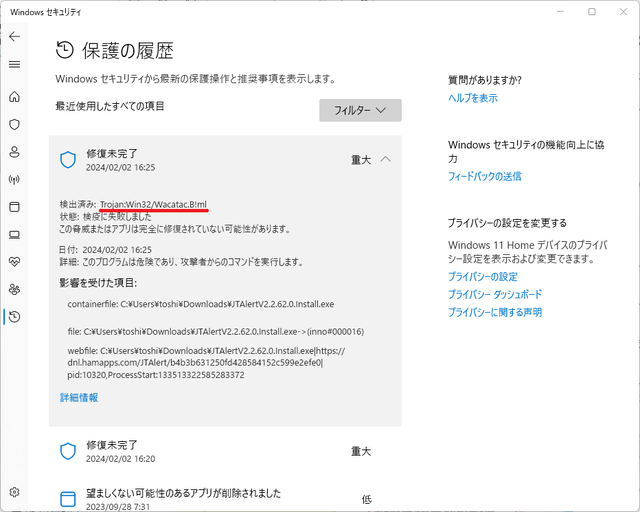The image size is (640, 512).
Task: Click the file: path with inno#000016
Action: pos(216,332)
